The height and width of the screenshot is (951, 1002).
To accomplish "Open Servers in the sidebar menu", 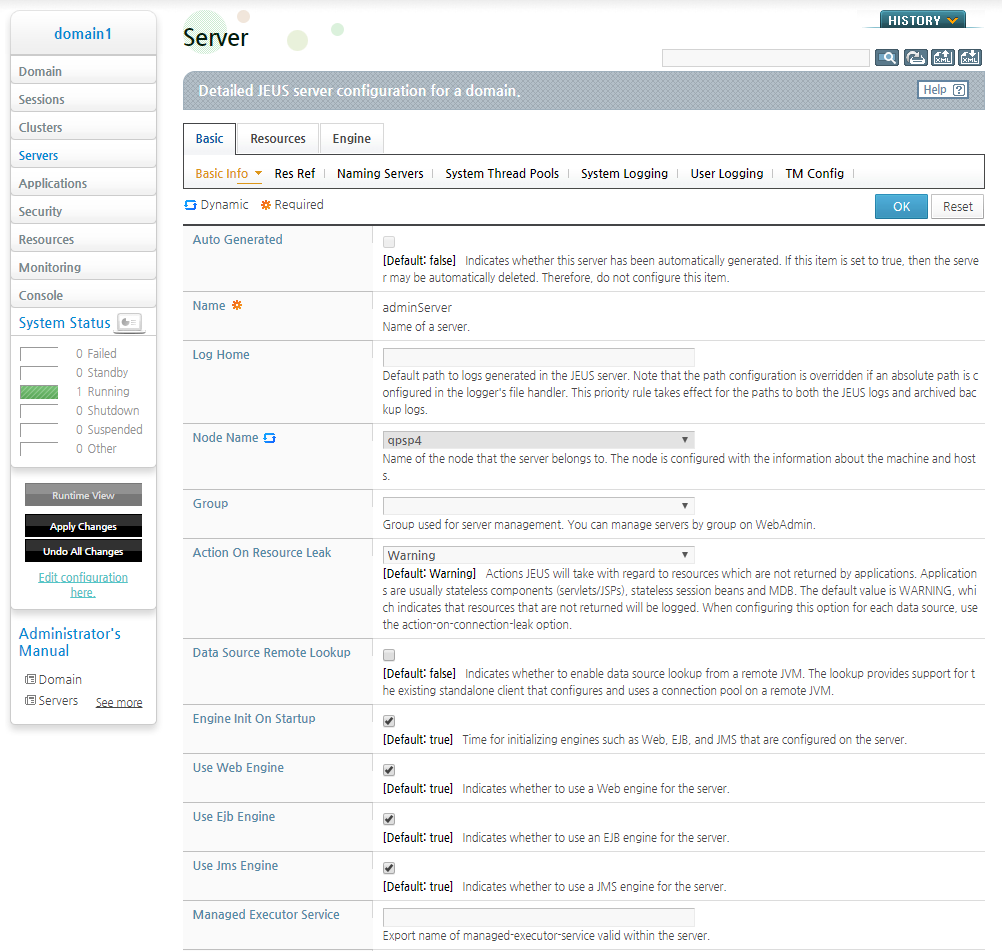I will pos(83,155).
